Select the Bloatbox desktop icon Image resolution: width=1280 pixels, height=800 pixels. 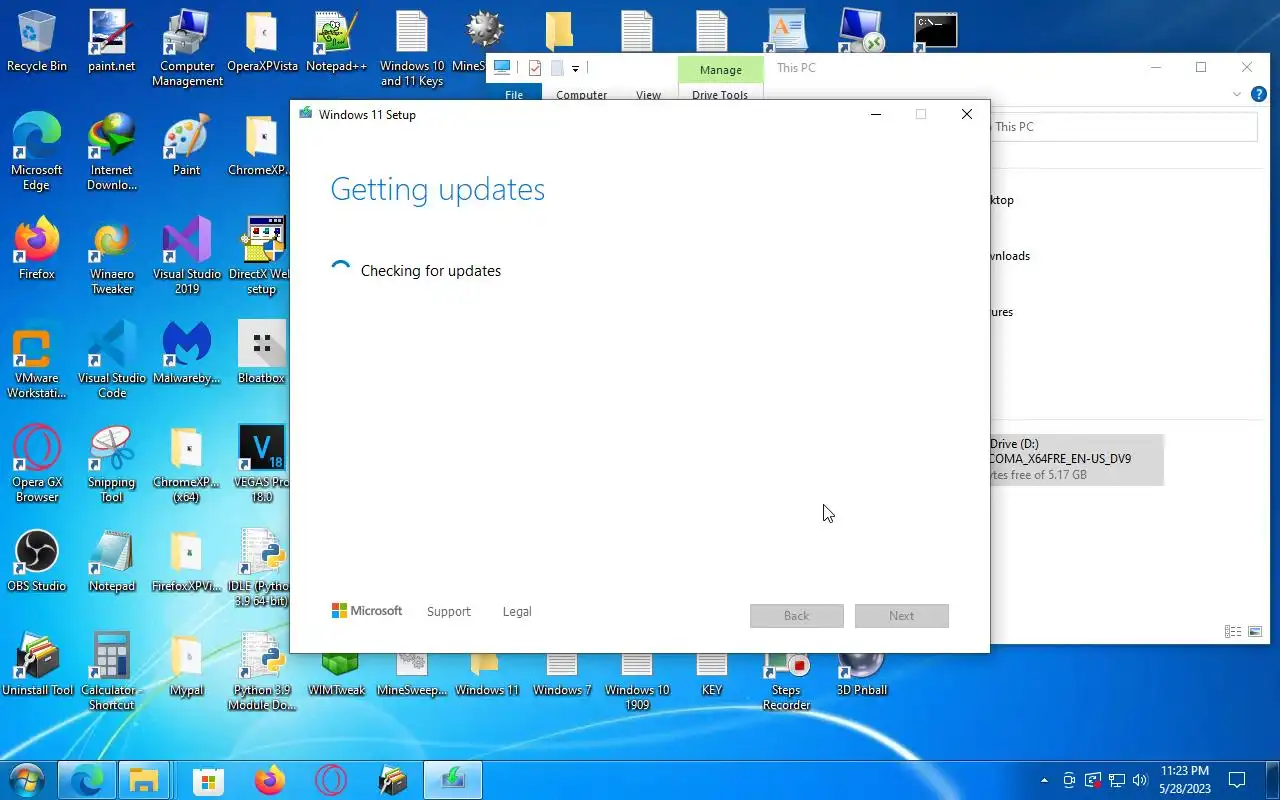coord(262,353)
